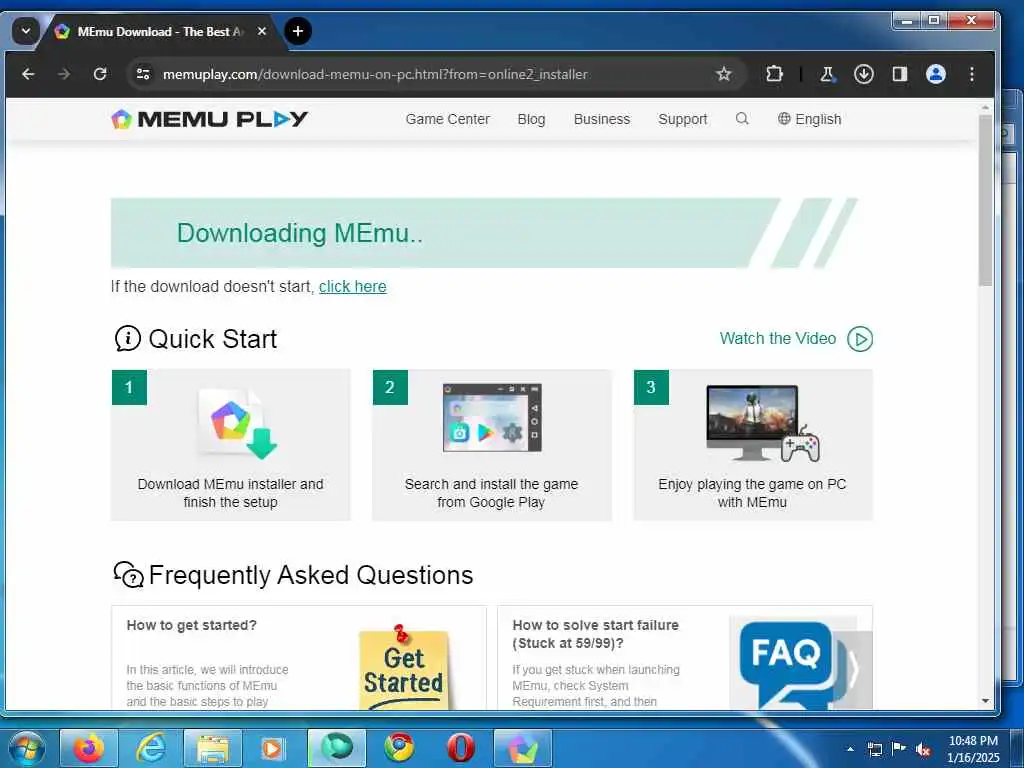The width and height of the screenshot is (1024, 768).
Task: Play the Quick Start video icon
Action: (x=860, y=339)
